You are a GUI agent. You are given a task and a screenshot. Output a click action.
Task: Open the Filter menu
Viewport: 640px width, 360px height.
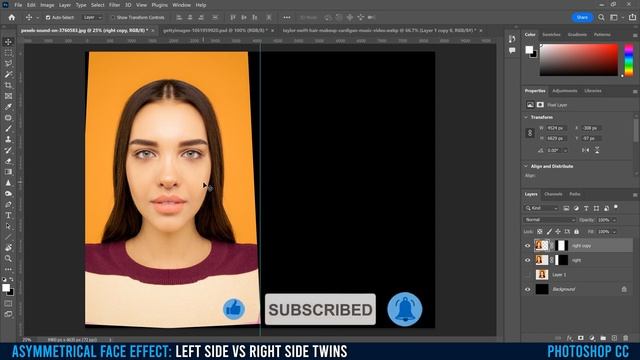pos(114,5)
